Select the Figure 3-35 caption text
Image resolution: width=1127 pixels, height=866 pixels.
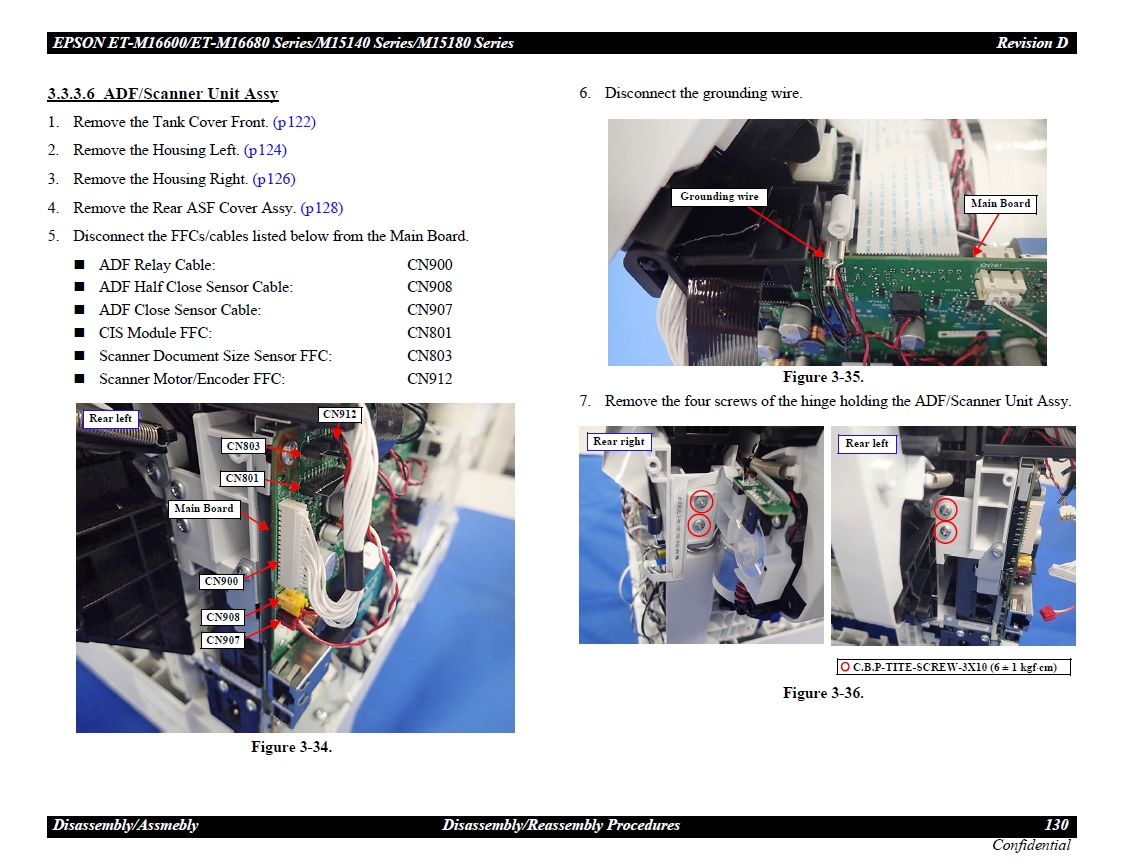(822, 377)
